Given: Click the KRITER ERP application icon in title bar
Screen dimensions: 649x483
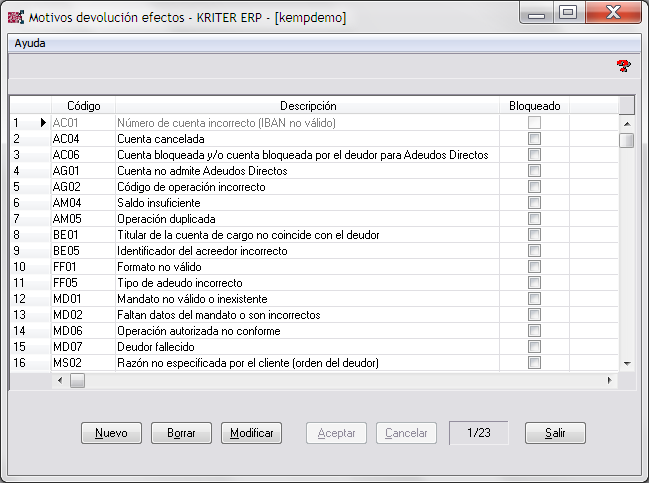Looking at the screenshot, I should pos(15,16).
